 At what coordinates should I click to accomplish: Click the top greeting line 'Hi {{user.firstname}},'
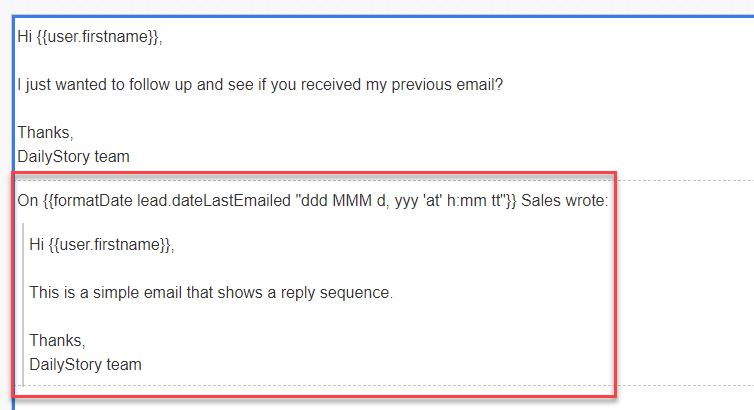coord(90,37)
